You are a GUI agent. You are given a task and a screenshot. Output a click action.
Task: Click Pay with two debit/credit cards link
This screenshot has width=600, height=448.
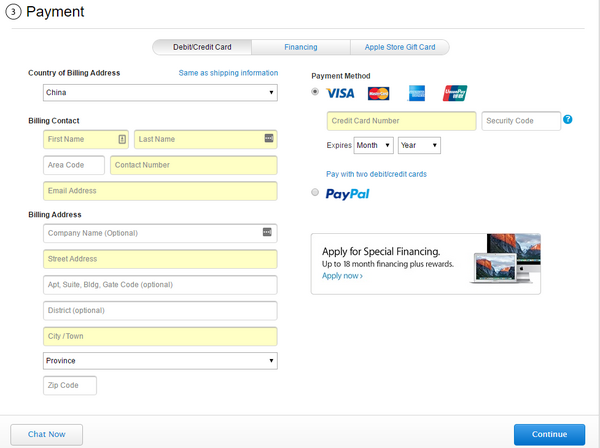point(376,174)
